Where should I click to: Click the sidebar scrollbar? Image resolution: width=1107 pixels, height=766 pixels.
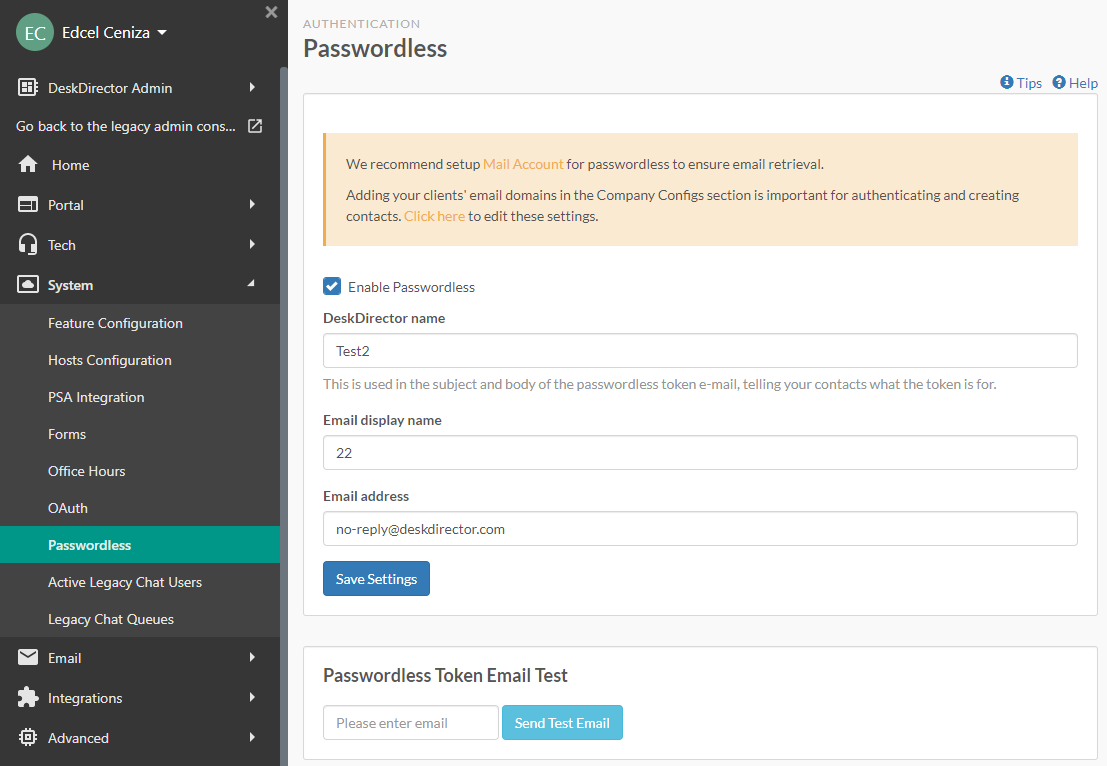(x=284, y=417)
